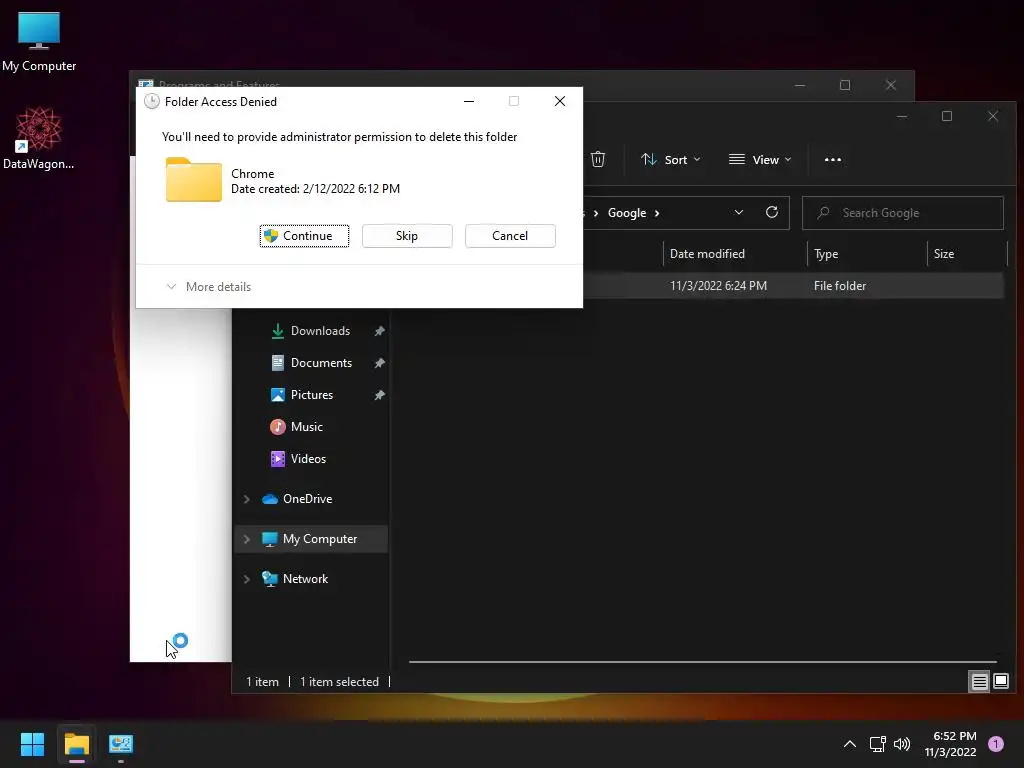Click Control Panel icon on the taskbar
1024x768 pixels.
[121, 744]
